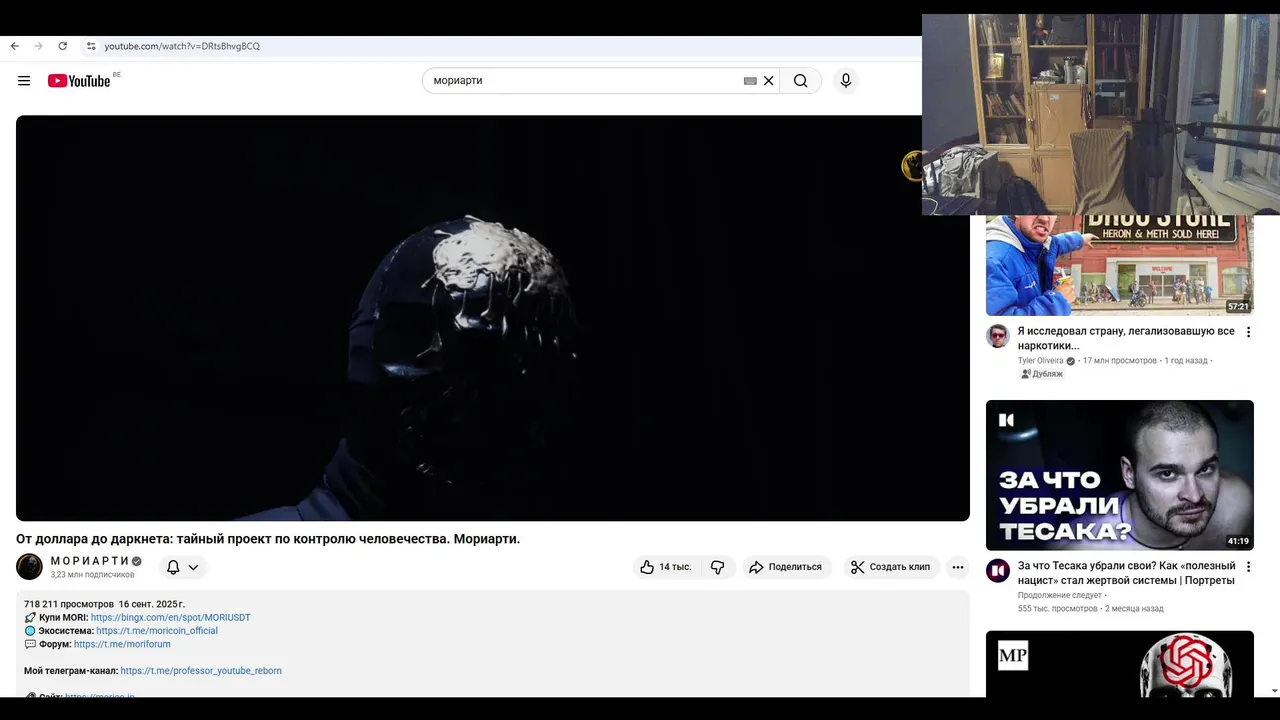Start voice search with microphone icon
Image resolution: width=1280 pixels, height=720 pixels.
846,81
